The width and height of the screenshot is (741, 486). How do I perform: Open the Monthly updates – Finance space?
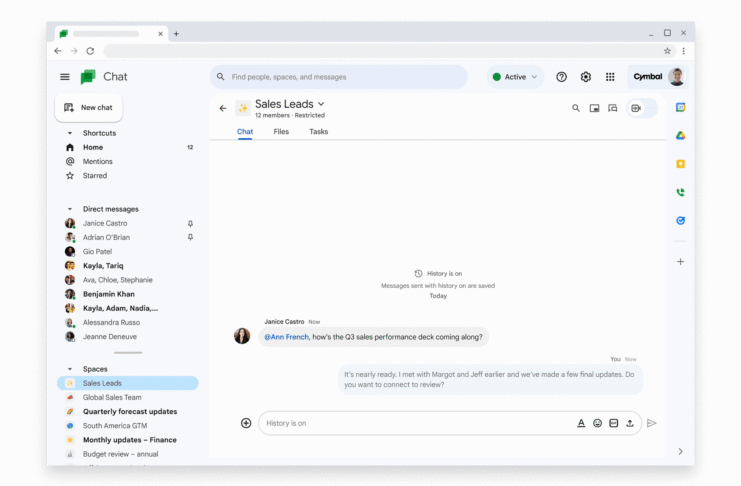click(128, 440)
